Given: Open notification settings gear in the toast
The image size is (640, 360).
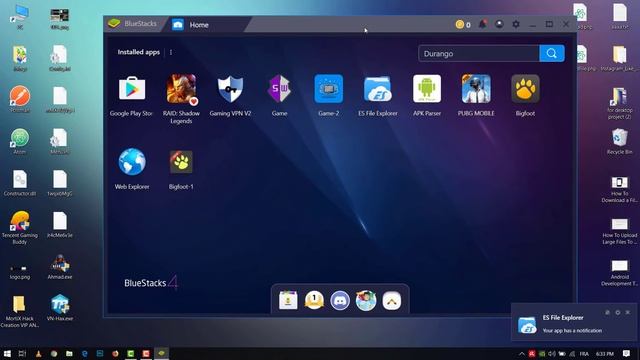Looking at the screenshot, I should [618, 312].
